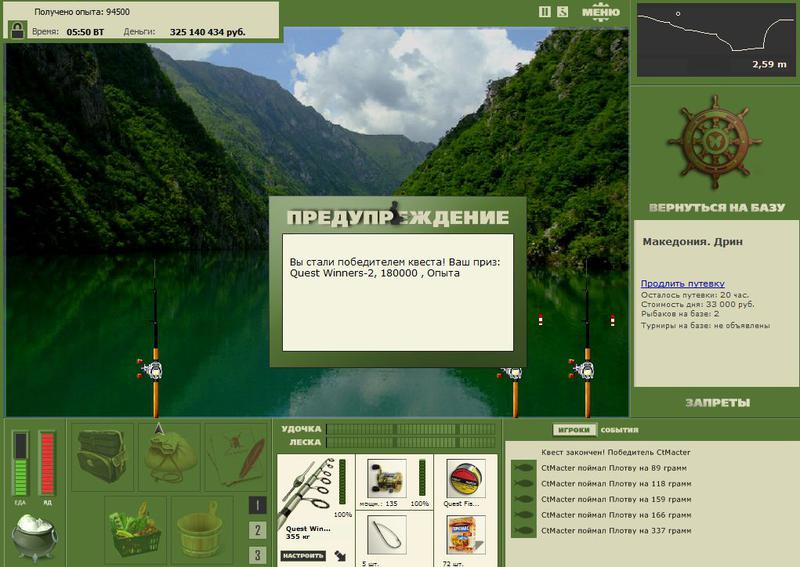
Task: Click the fish icon beside Плотву на 159 грамм
Action: point(523,499)
